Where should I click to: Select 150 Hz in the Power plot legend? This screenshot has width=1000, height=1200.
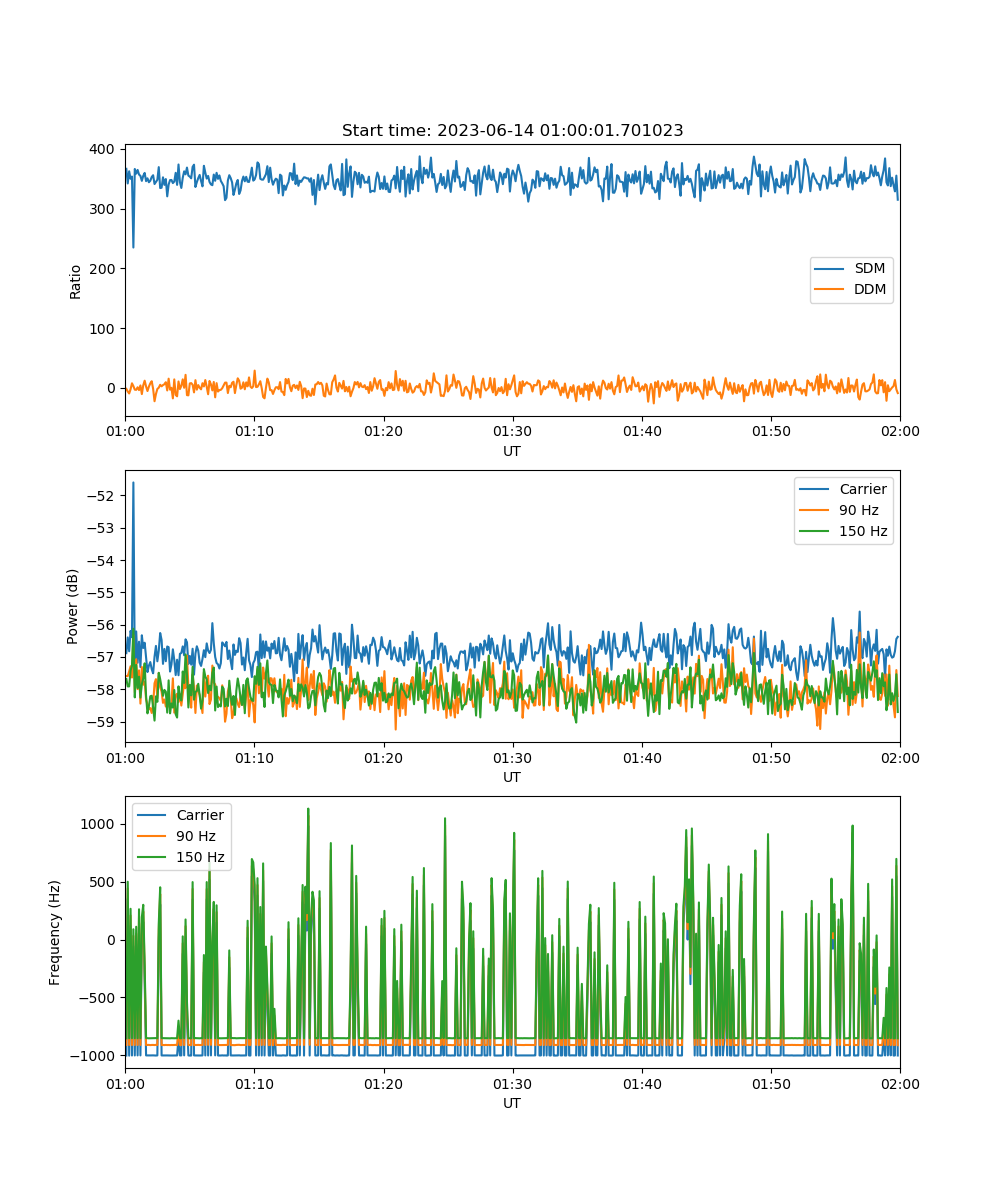[843, 531]
